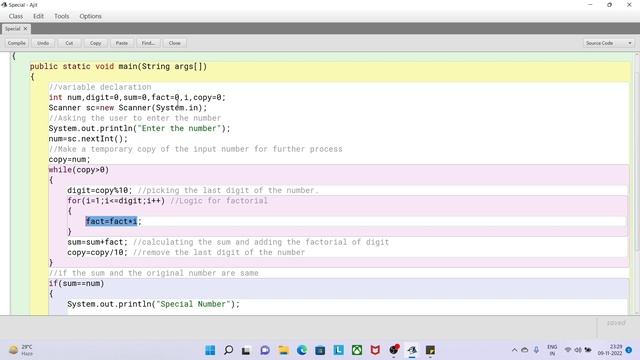Open File Explorer from taskbar

click(283, 350)
